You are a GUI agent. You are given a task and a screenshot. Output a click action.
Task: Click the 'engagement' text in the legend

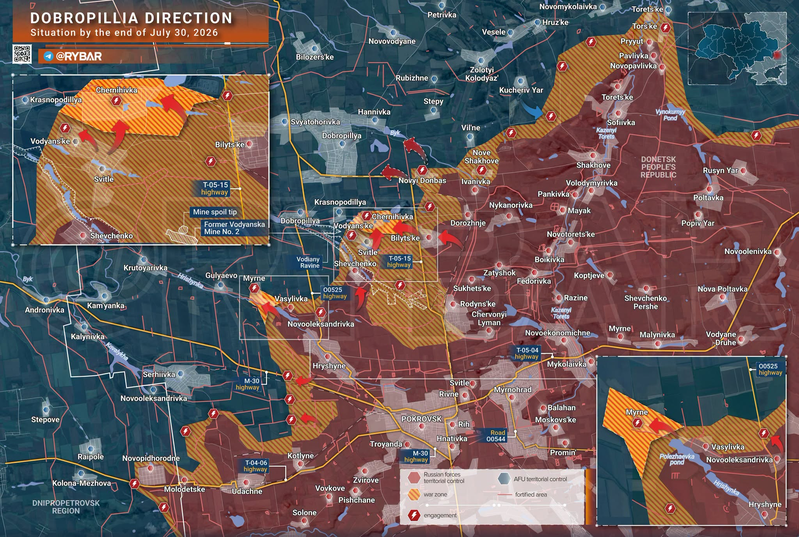440,516
